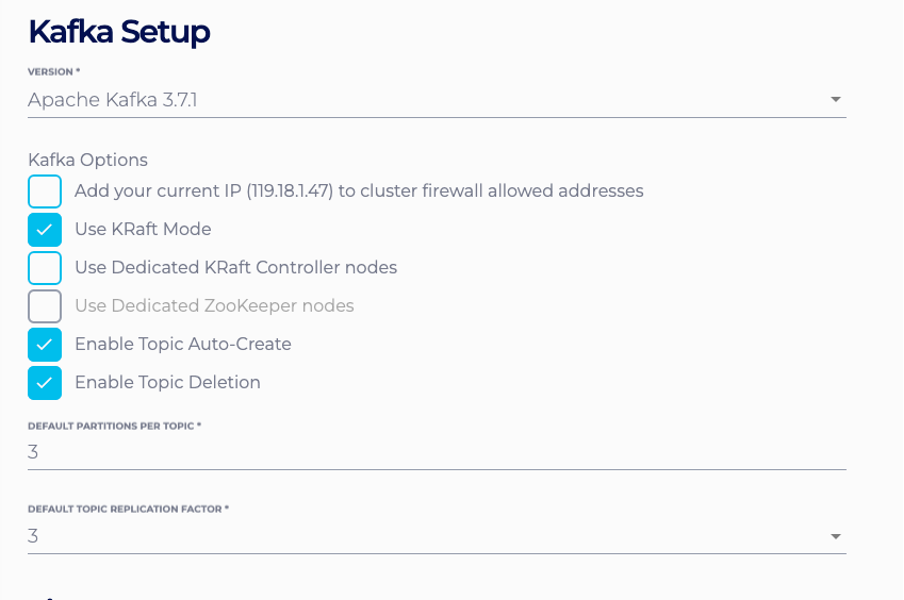Click the 'Enable Topic Auto-Create' label
The width and height of the screenshot is (904, 600).
pyautogui.click(x=183, y=344)
